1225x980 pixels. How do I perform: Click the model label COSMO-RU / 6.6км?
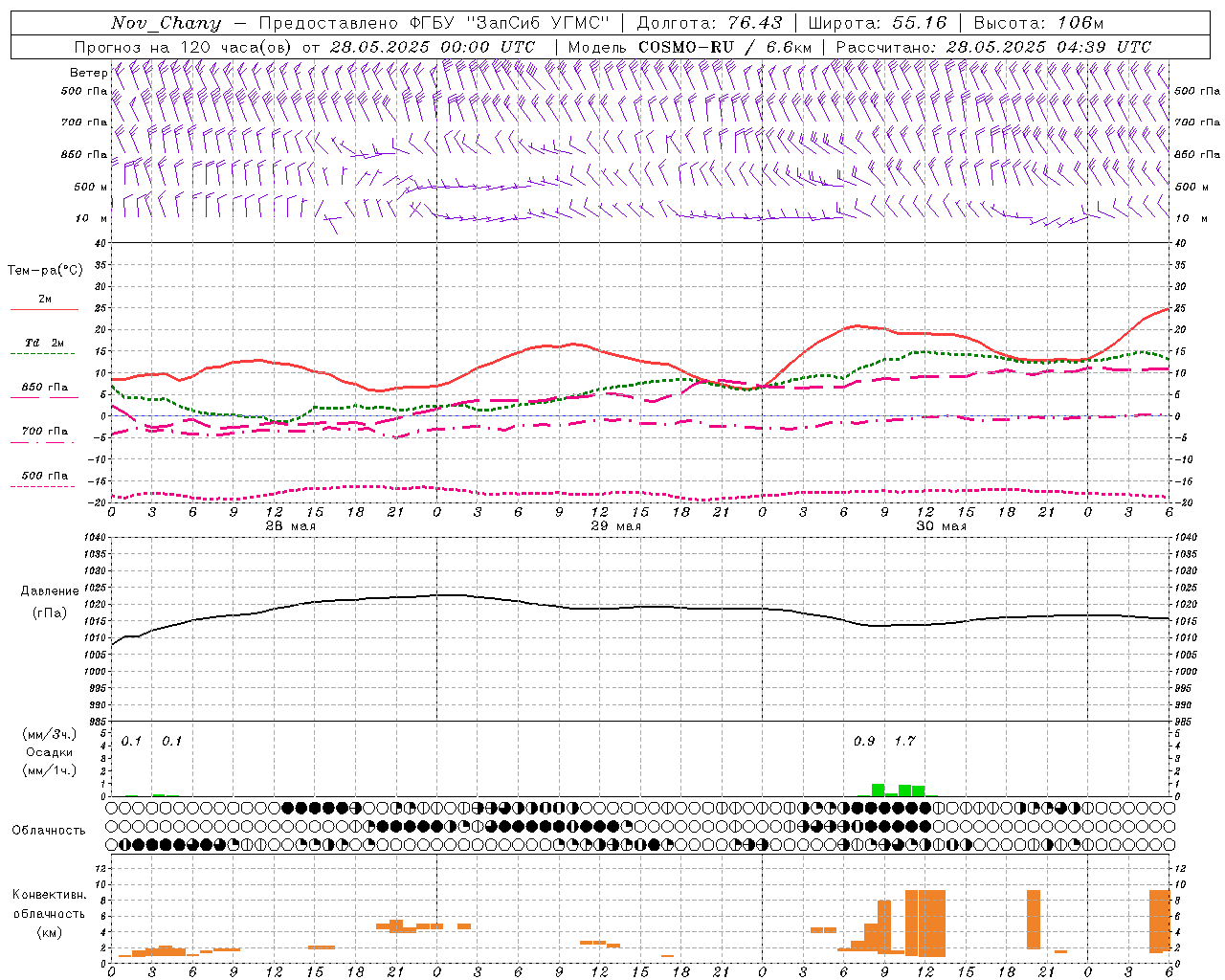[724, 47]
